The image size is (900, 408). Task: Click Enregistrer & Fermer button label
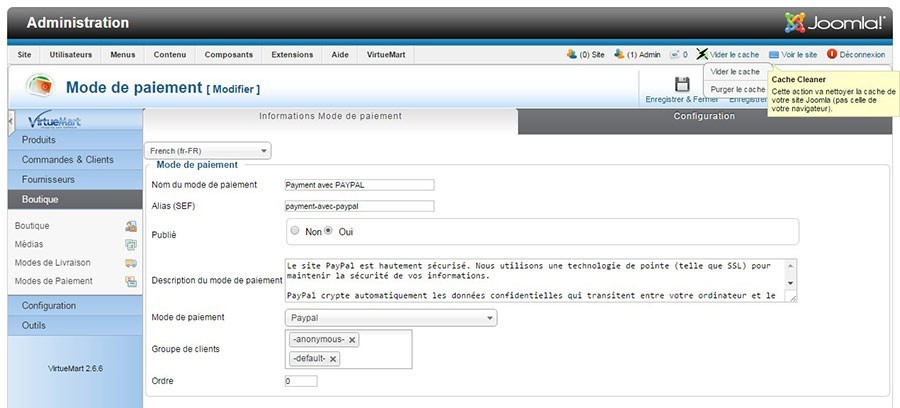coord(681,99)
